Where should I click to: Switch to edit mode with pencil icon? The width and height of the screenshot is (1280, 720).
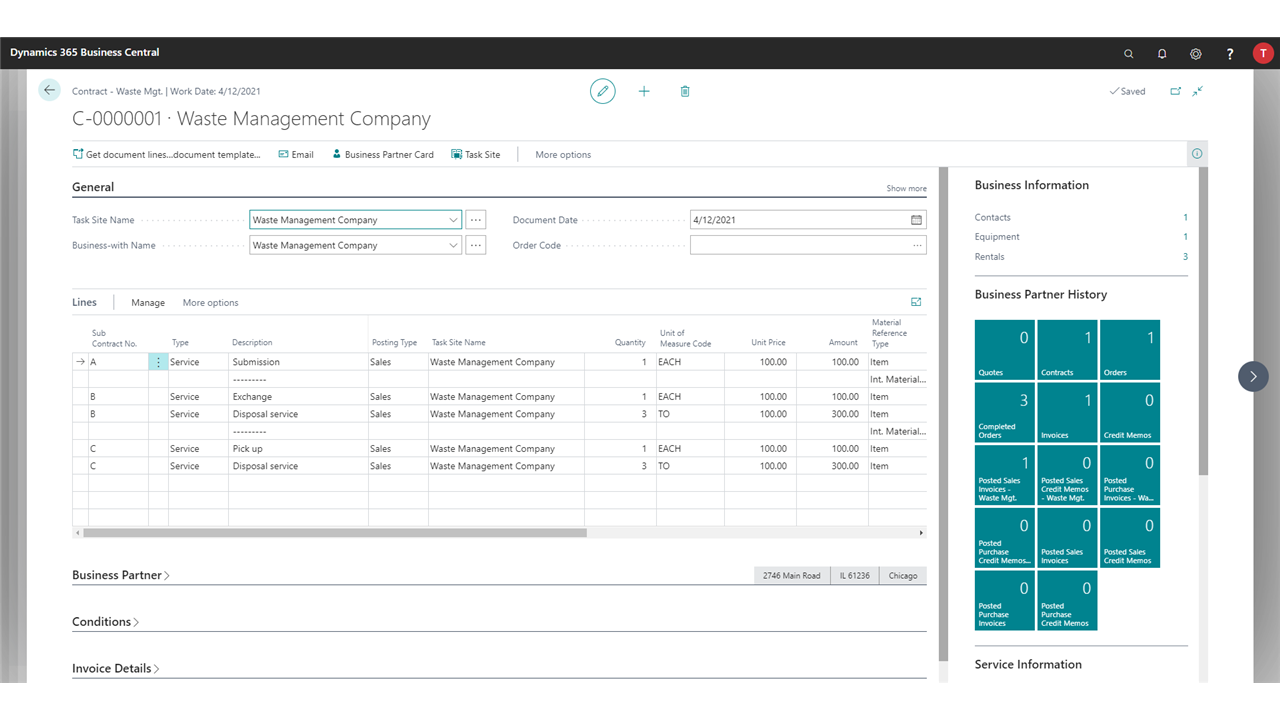pos(603,91)
